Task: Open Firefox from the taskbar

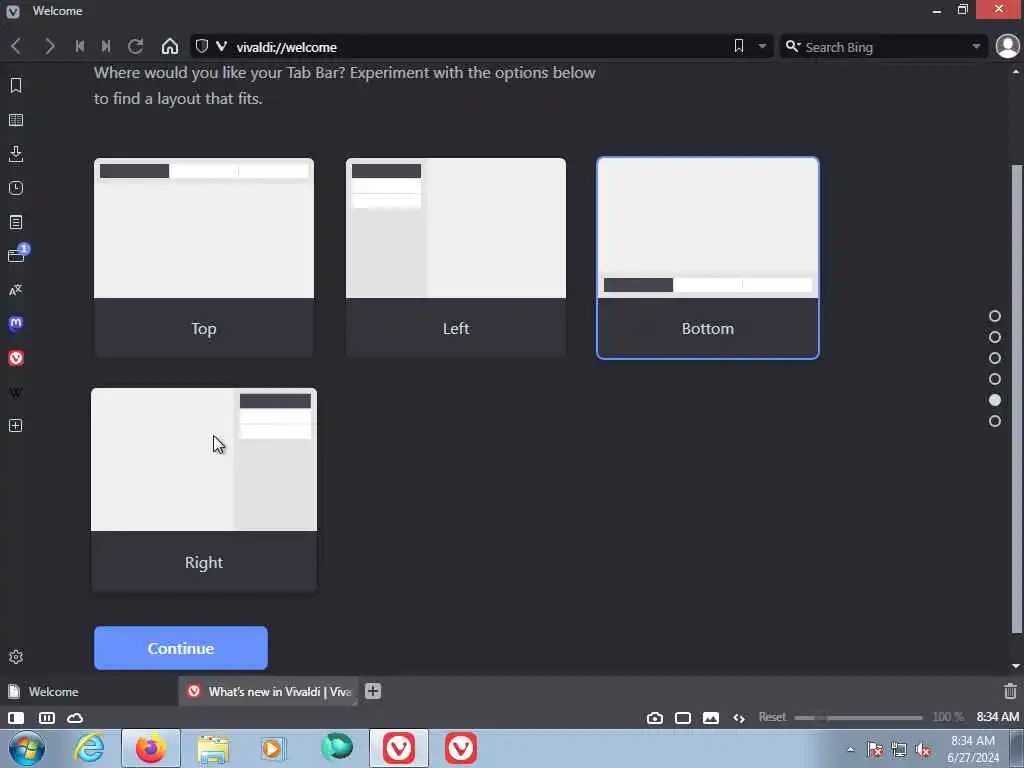Action: pos(150,748)
